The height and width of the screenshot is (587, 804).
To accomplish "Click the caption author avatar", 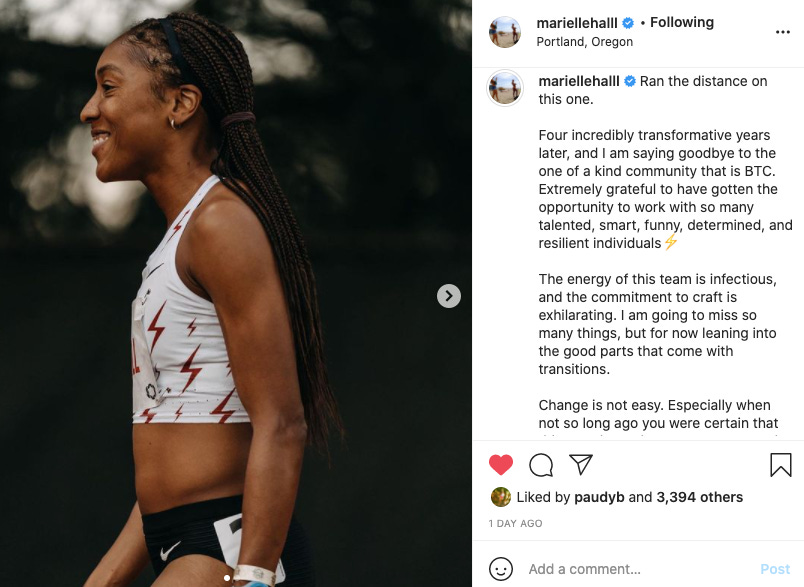I will coord(505,88).
